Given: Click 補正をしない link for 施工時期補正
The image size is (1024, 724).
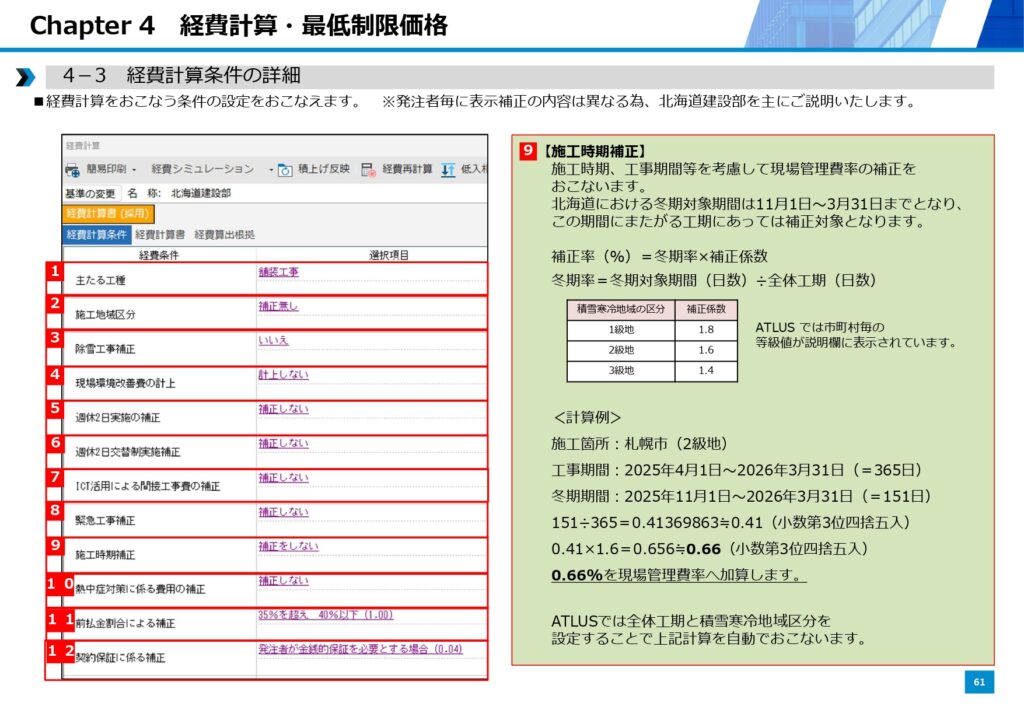Looking at the screenshot, I should (288, 546).
